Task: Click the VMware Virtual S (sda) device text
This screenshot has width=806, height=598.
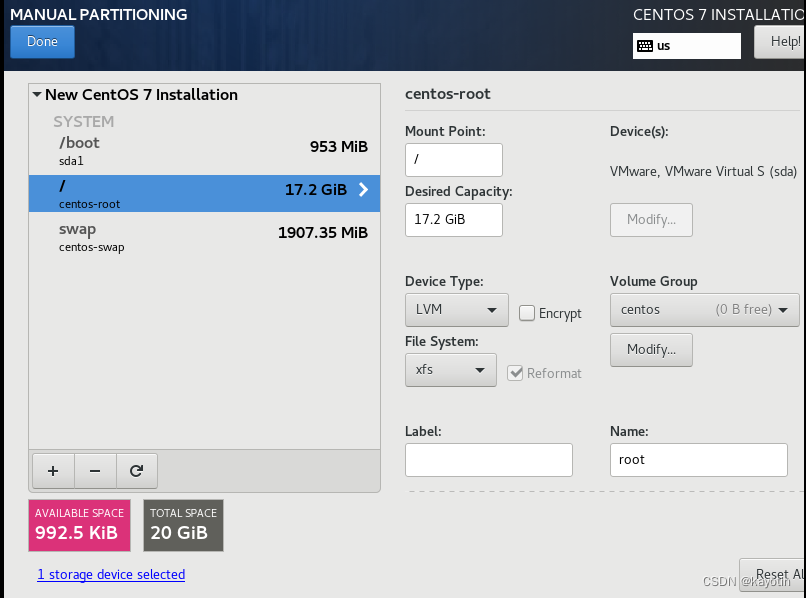Action: (x=703, y=171)
